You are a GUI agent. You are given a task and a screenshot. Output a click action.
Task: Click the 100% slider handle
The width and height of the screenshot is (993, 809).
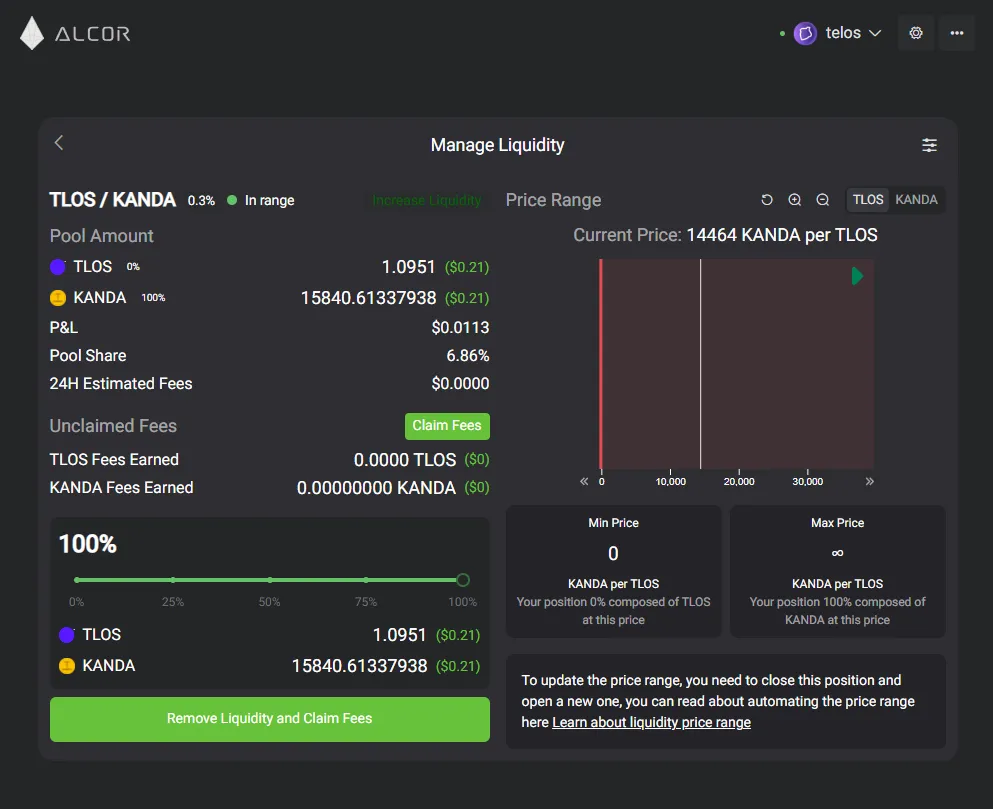click(463, 580)
